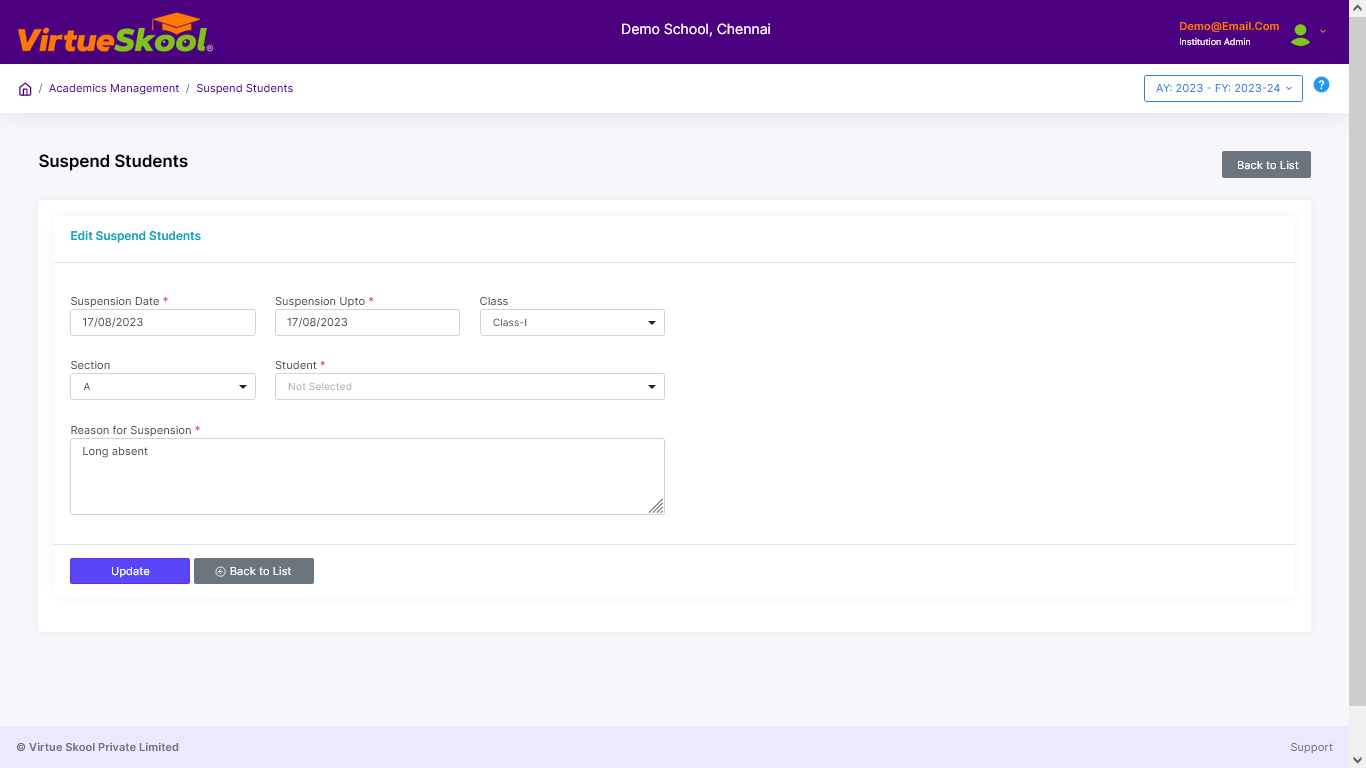
Task: Click Demo School, Chennai title
Action: [x=696, y=29]
